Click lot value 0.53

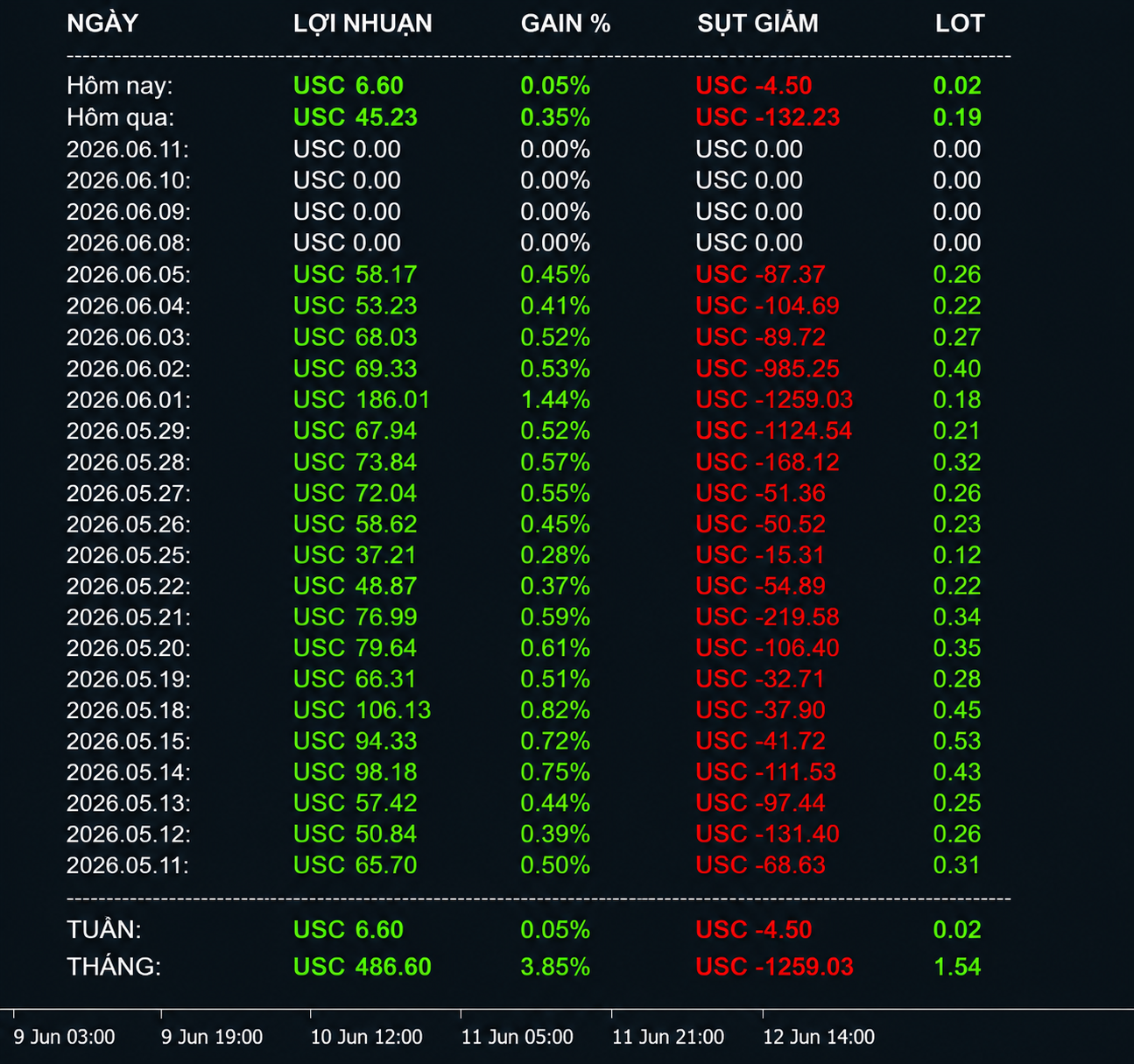957,741
